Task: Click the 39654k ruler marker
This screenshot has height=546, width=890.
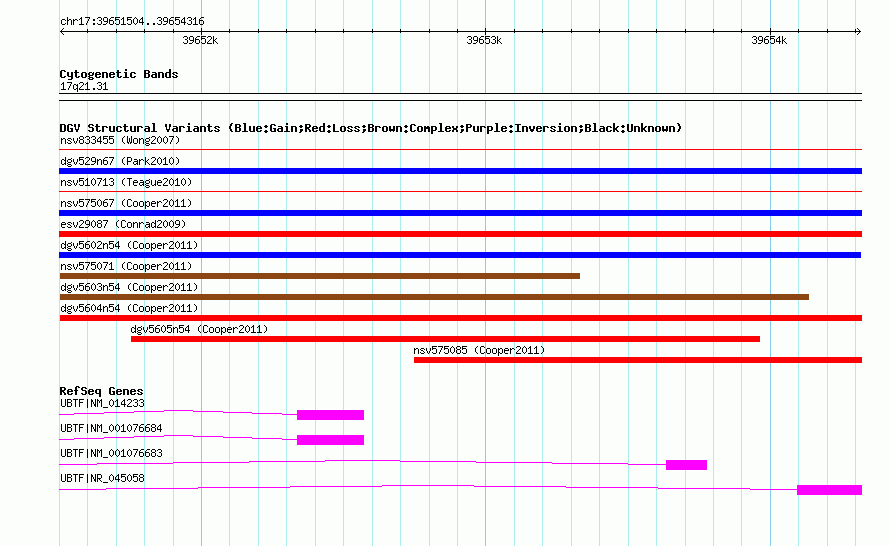Action: (769, 40)
